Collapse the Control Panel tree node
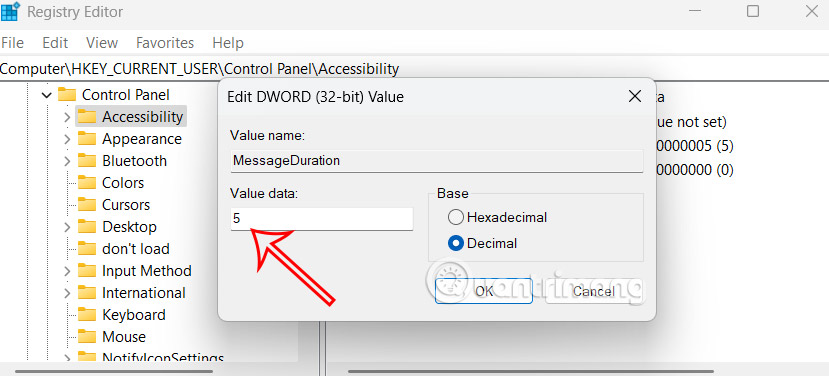This screenshot has height=376, width=829. [x=47, y=95]
